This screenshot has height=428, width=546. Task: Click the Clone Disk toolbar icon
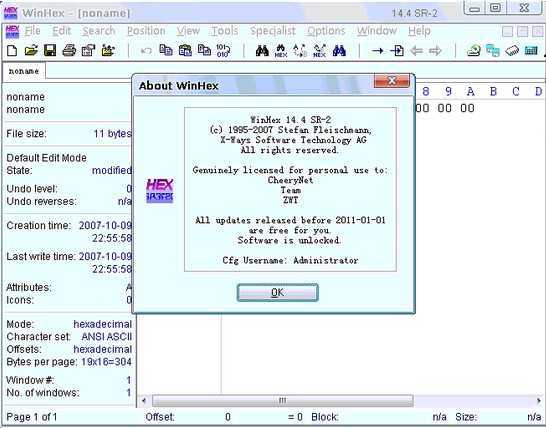point(493,51)
